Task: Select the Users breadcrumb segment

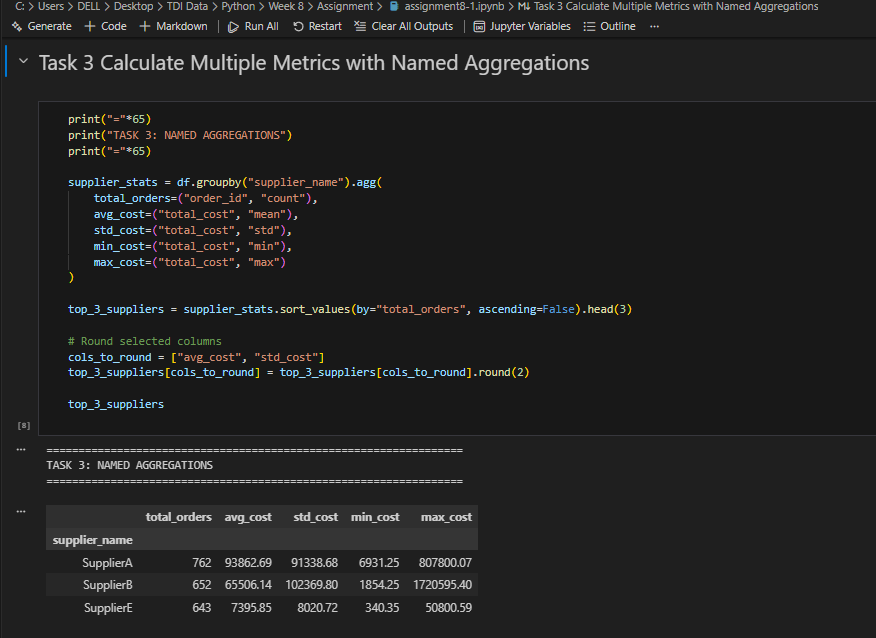Action: pyautogui.click(x=51, y=6)
